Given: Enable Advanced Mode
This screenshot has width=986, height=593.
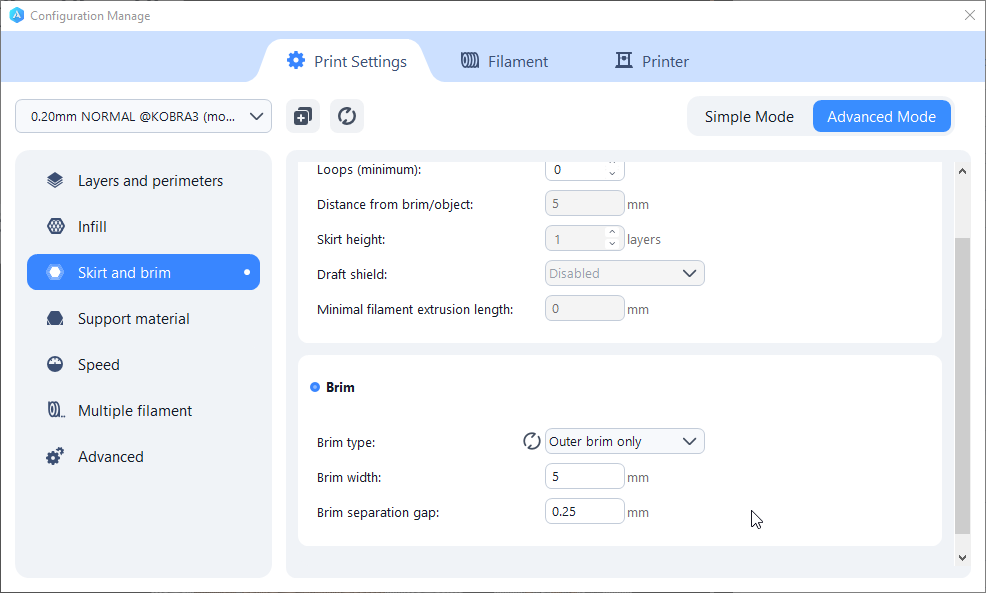Looking at the screenshot, I should (x=881, y=117).
